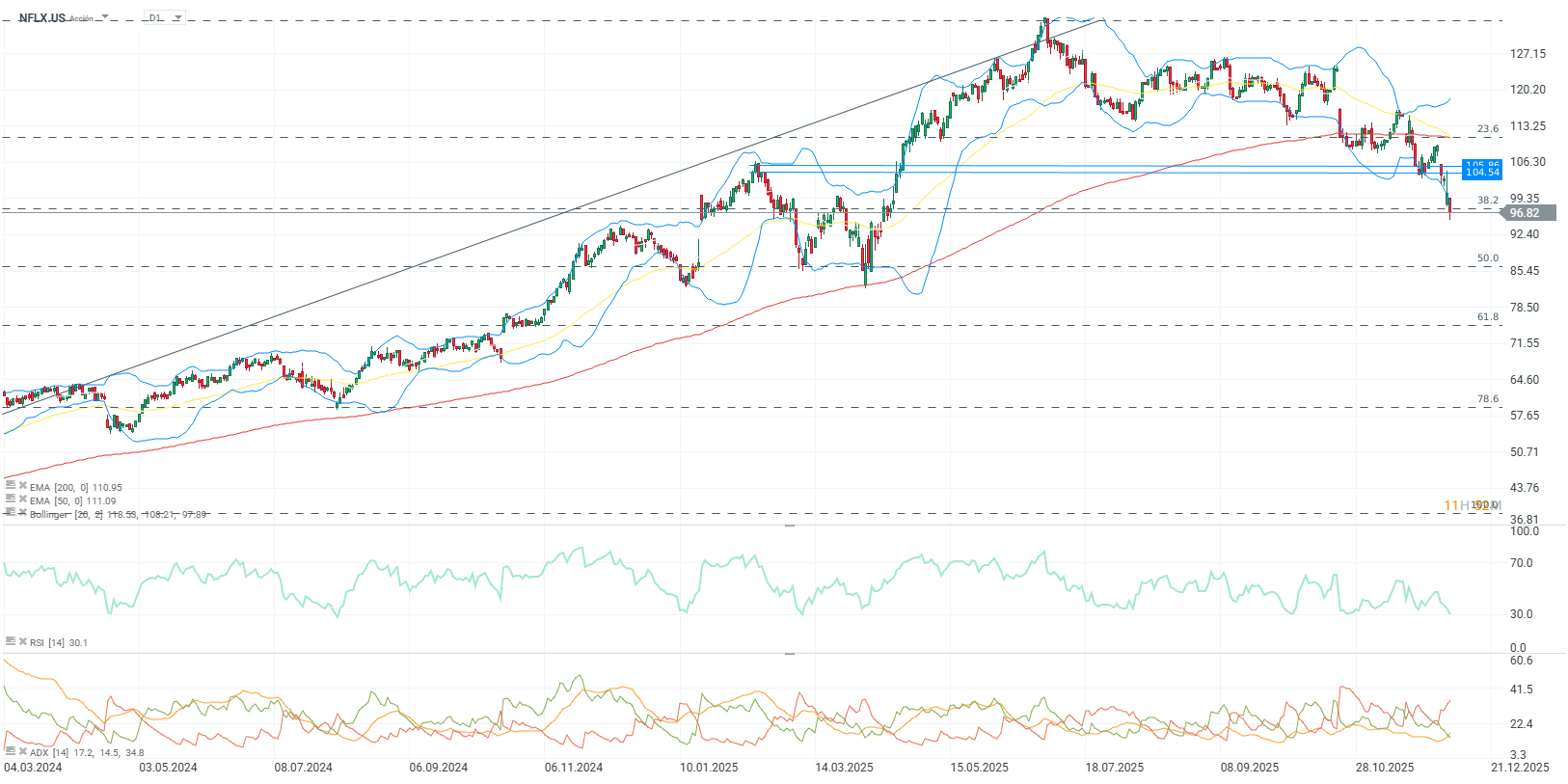Click the 08.07.2024 date on time axis

pyautogui.click(x=303, y=768)
